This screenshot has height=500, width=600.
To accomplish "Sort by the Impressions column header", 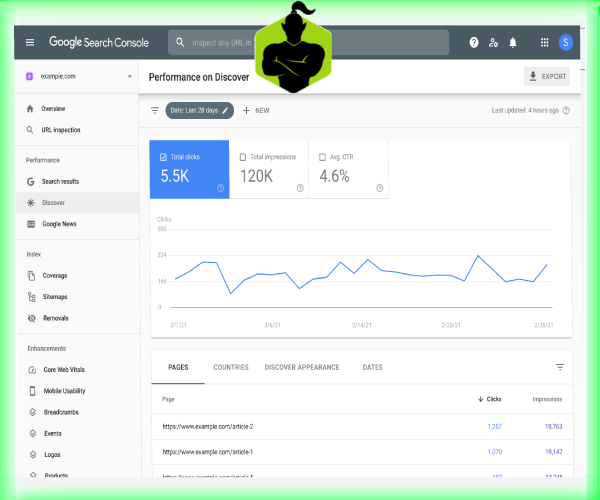I will click(x=547, y=399).
